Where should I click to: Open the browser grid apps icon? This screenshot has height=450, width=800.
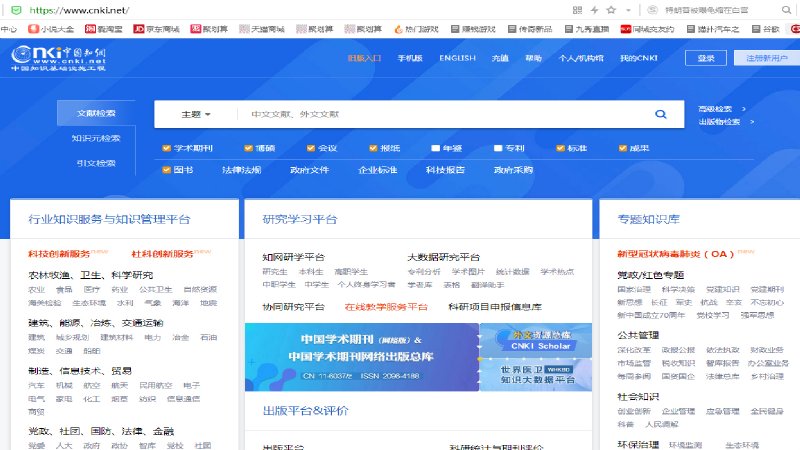[577, 10]
